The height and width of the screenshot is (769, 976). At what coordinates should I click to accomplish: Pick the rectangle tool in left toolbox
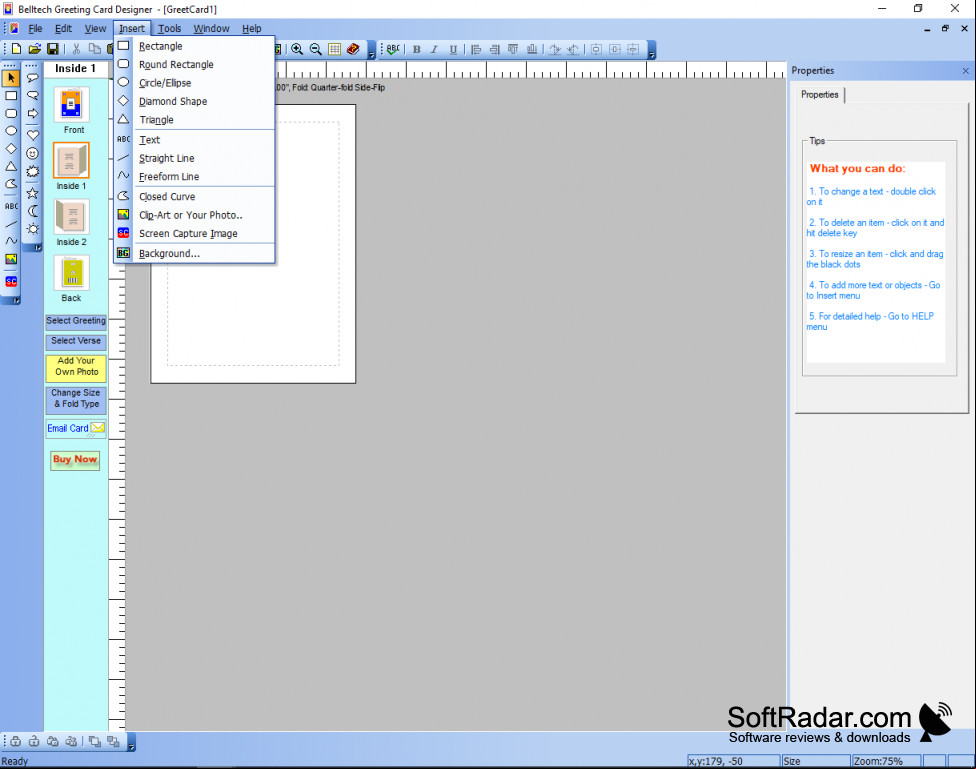point(11,96)
